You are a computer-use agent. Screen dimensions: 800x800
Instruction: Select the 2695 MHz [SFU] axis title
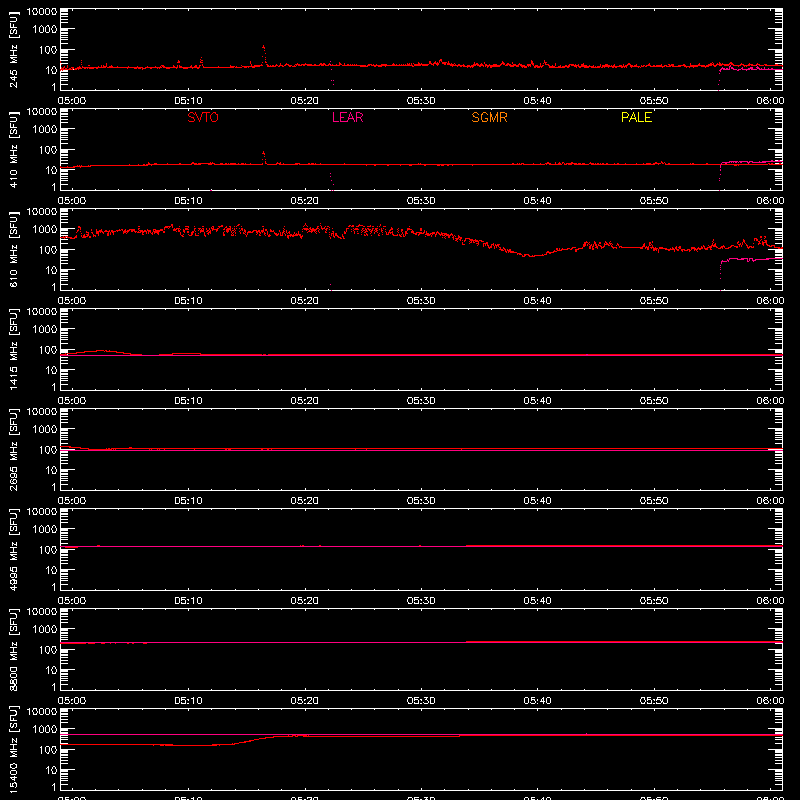[14, 449]
